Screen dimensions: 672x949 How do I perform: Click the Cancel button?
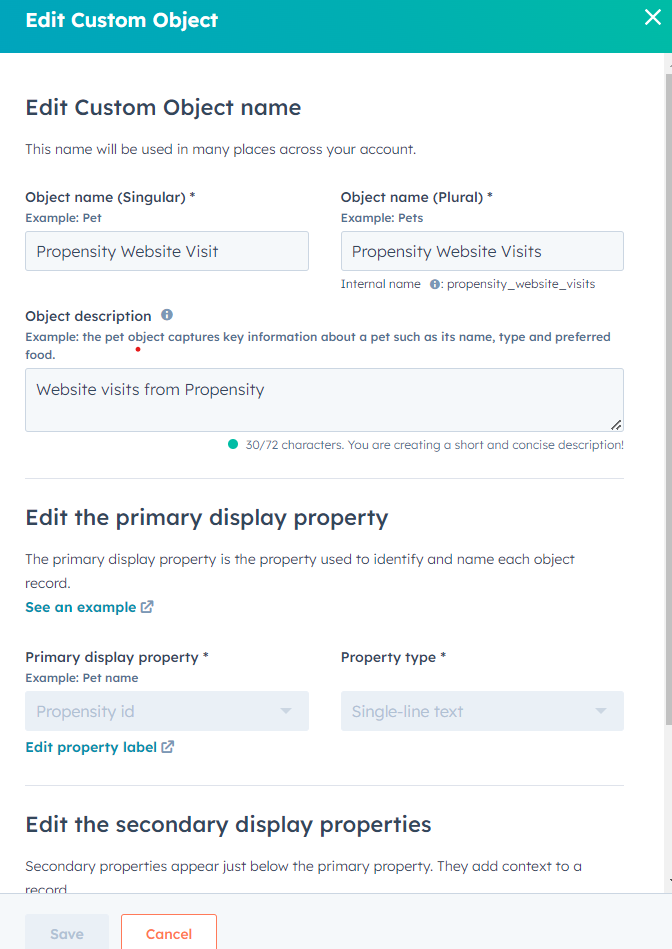coord(169,934)
